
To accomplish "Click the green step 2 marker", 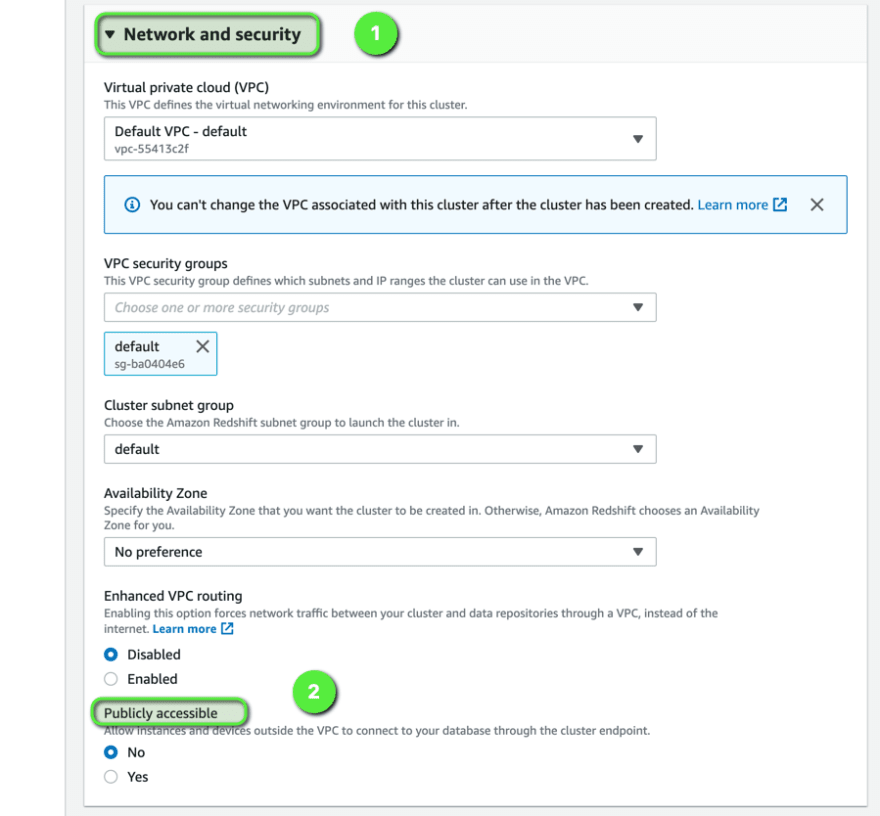I will [314, 691].
